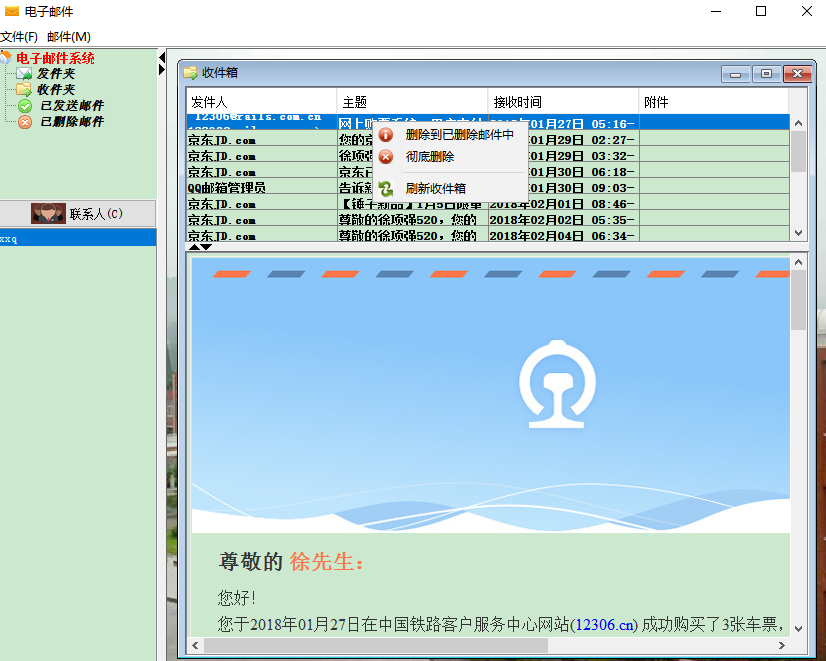Close the 收件箱 inner window
The image size is (826, 661).
point(798,74)
